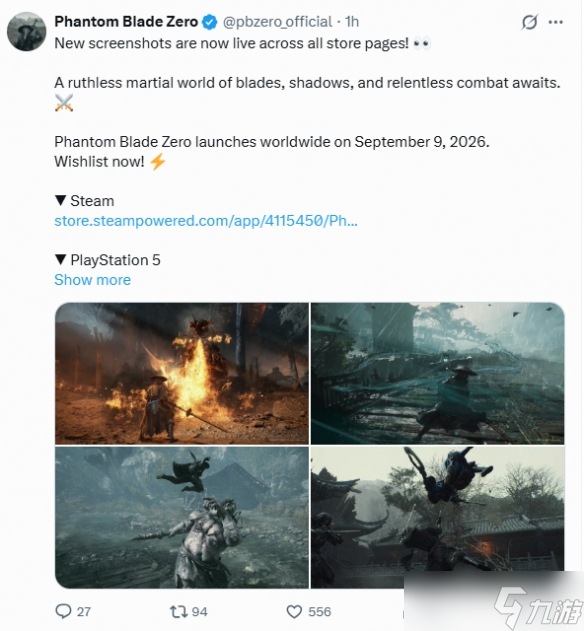
Task: Open the fire demon boss screenshot
Action: 182,373
